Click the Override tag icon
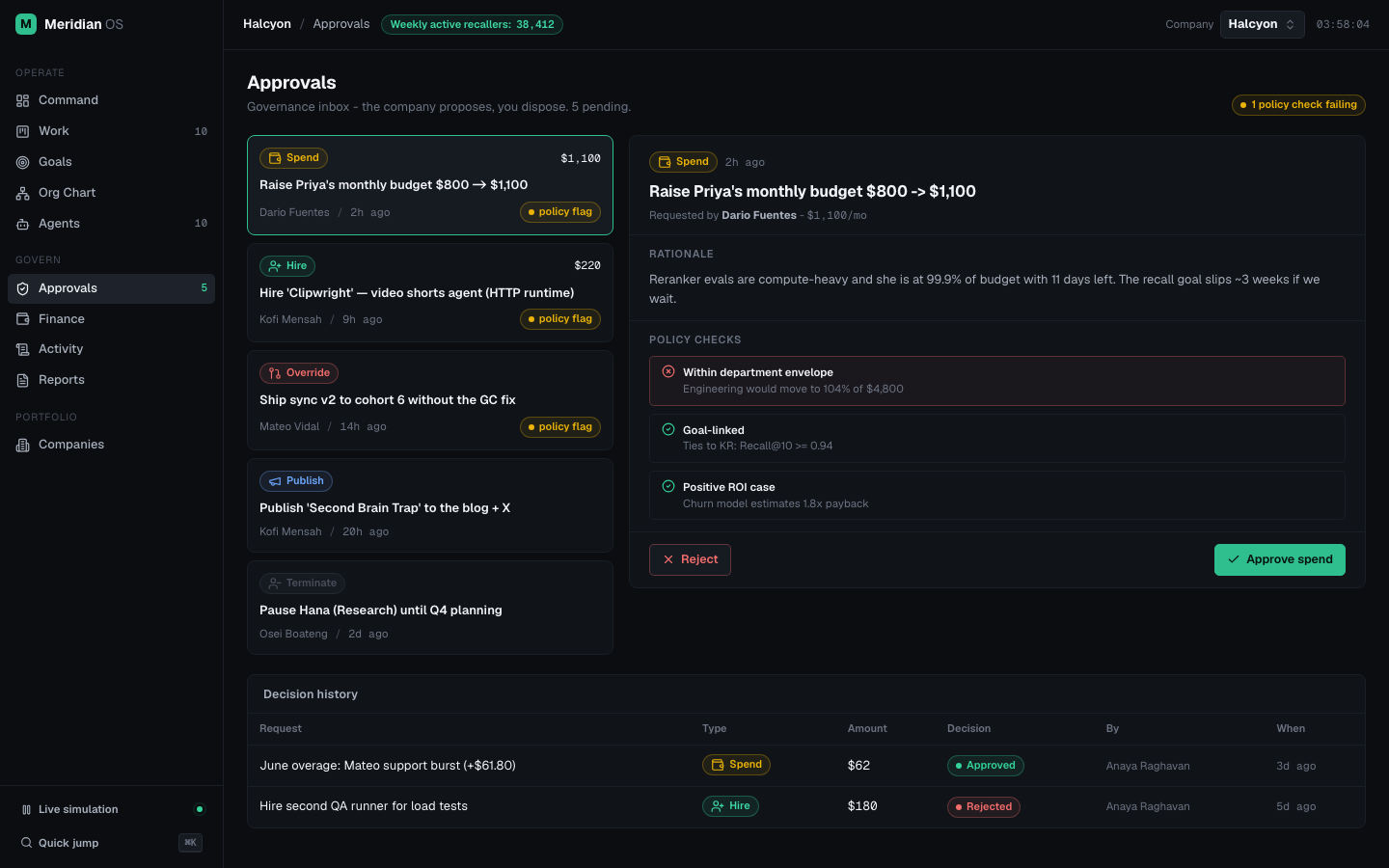Viewport: 1389px width, 868px height. tap(275, 373)
